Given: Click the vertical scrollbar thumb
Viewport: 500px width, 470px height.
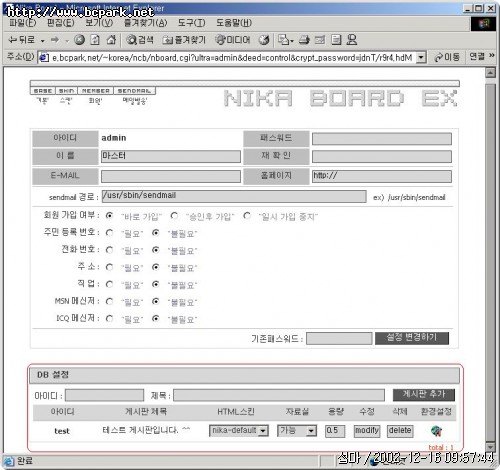Looking at the screenshot, I should [490, 262].
